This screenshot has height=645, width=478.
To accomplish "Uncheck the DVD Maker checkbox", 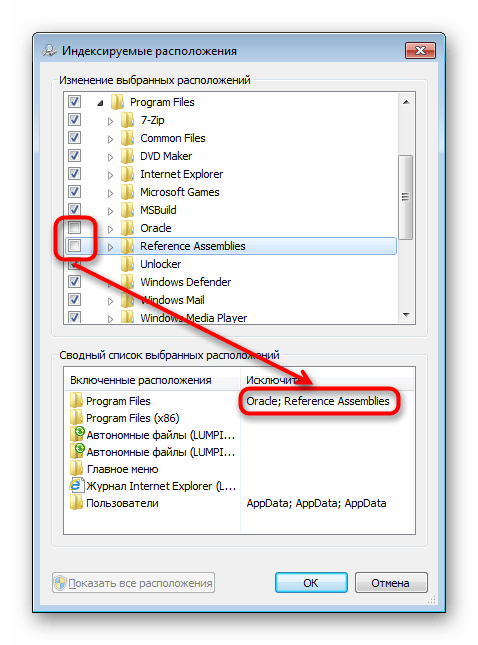I will click(74, 155).
